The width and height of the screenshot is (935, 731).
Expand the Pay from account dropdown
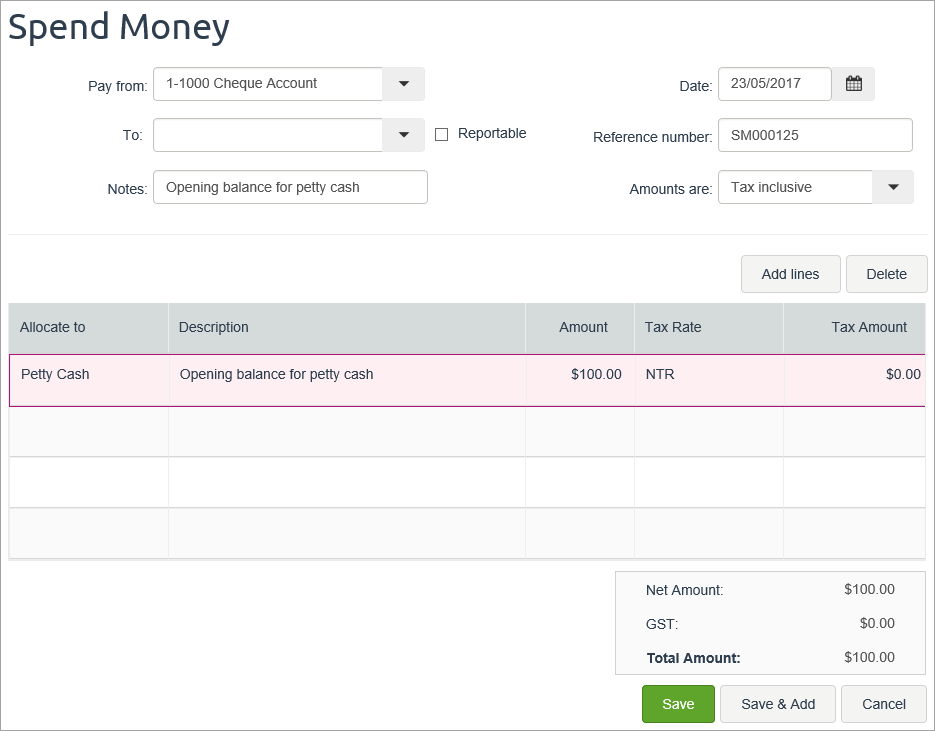[403, 84]
